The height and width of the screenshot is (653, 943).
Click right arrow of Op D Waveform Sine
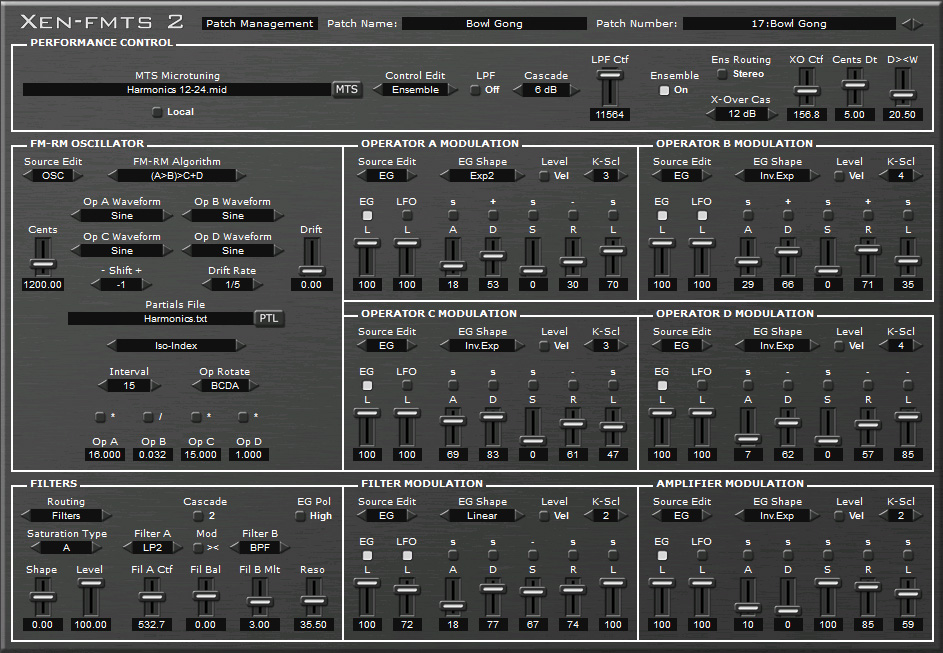(x=278, y=251)
